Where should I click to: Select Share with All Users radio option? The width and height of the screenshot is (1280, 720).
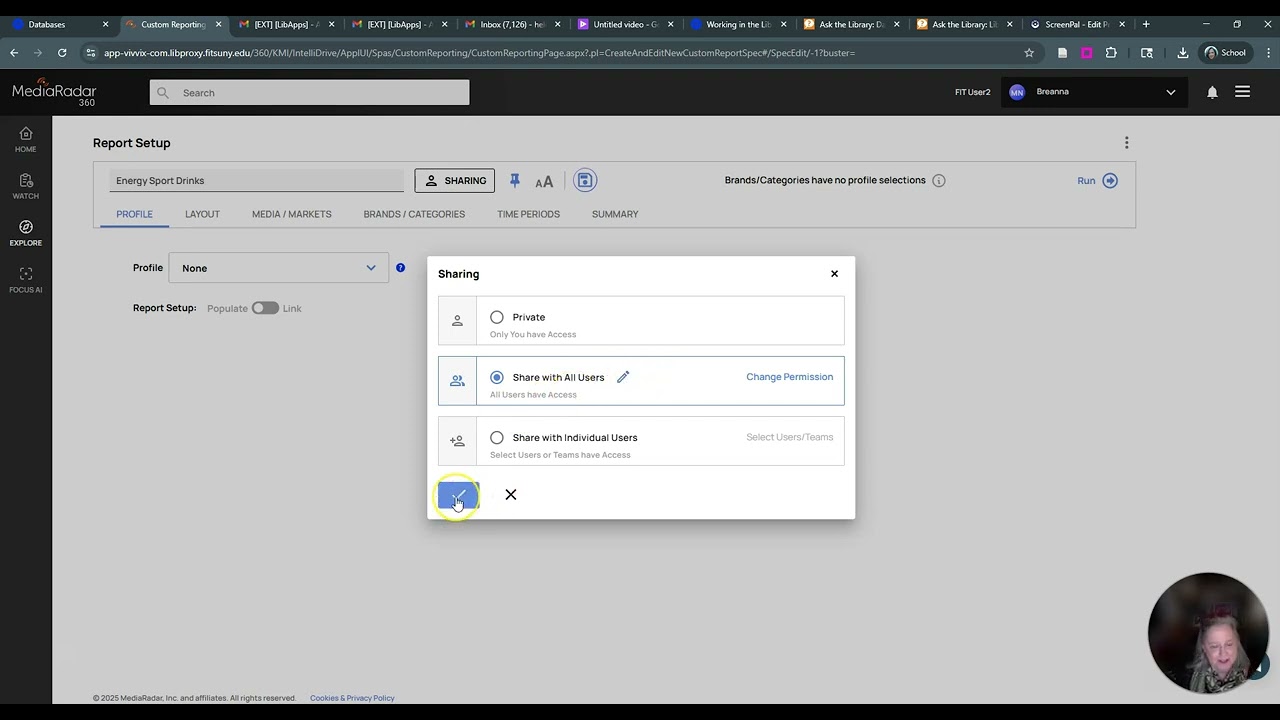pyautogui.click(x=497, y=377)
